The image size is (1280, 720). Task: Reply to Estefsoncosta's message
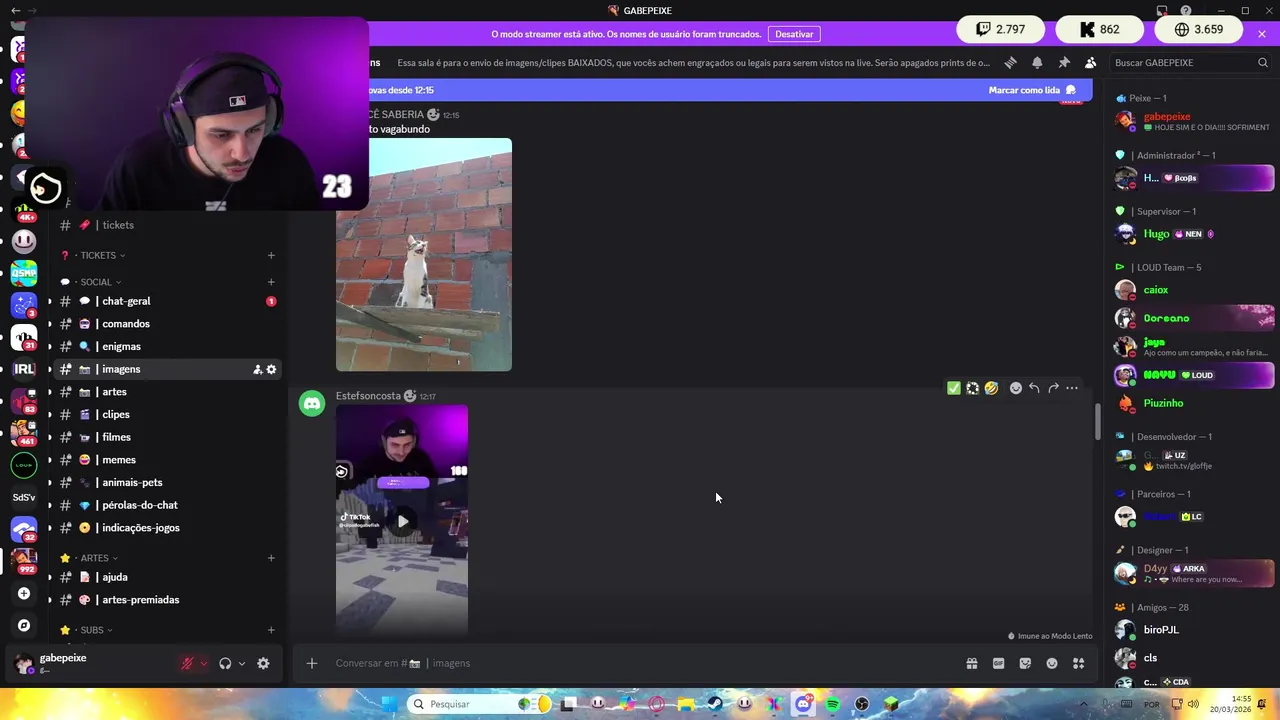coord(1034,388)
